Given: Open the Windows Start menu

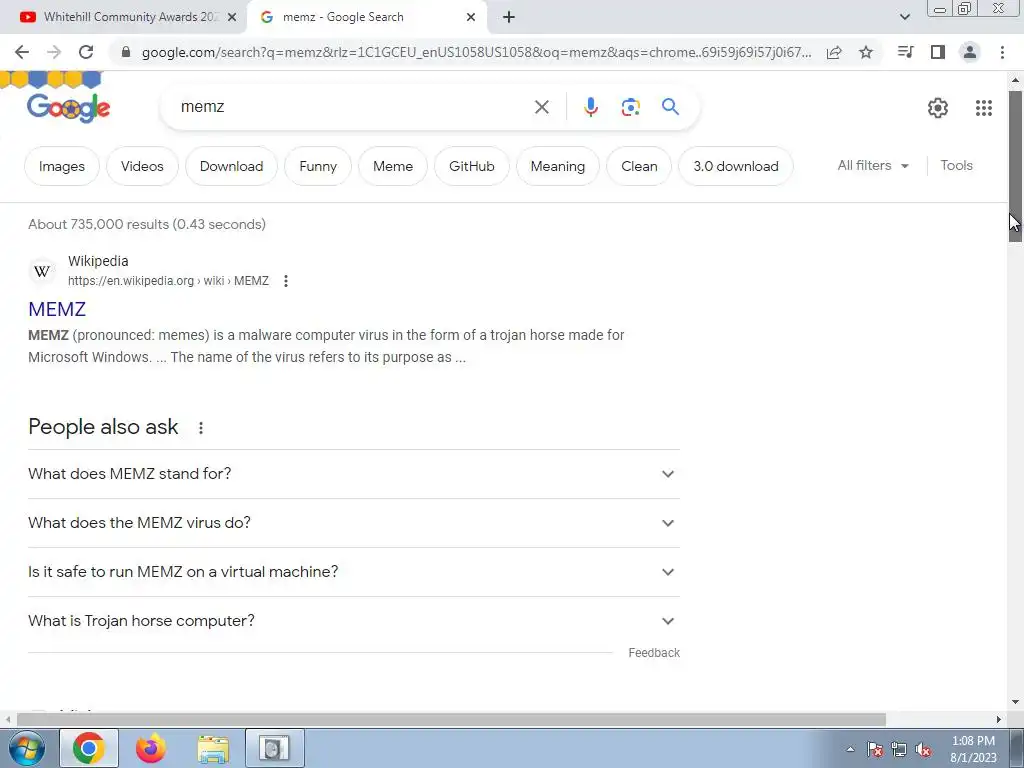Looking at the screenshot, I should pyautogui.click(x=26, y=748).
